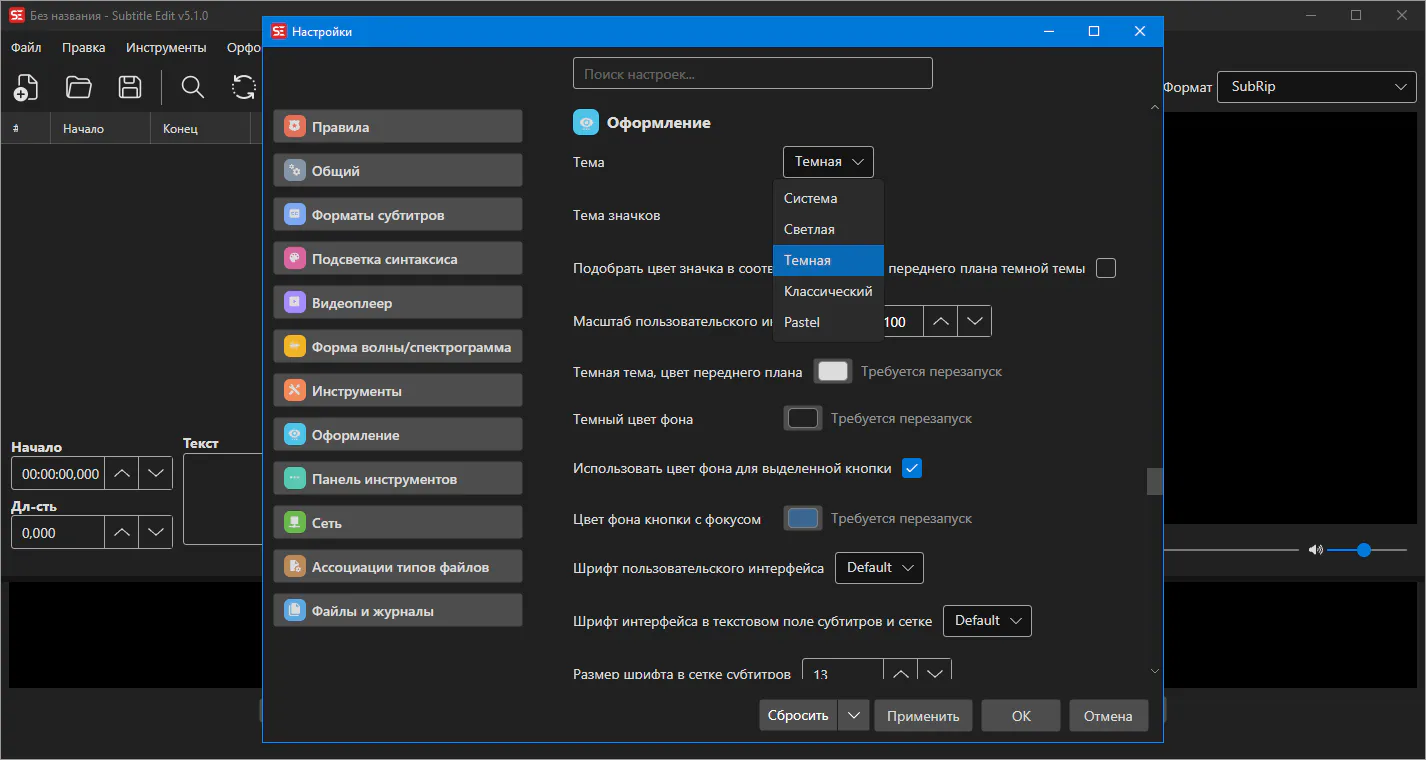Click the Файлы и журналы icon
This screenshot has height=760, width=1426.
coord(294,611)
